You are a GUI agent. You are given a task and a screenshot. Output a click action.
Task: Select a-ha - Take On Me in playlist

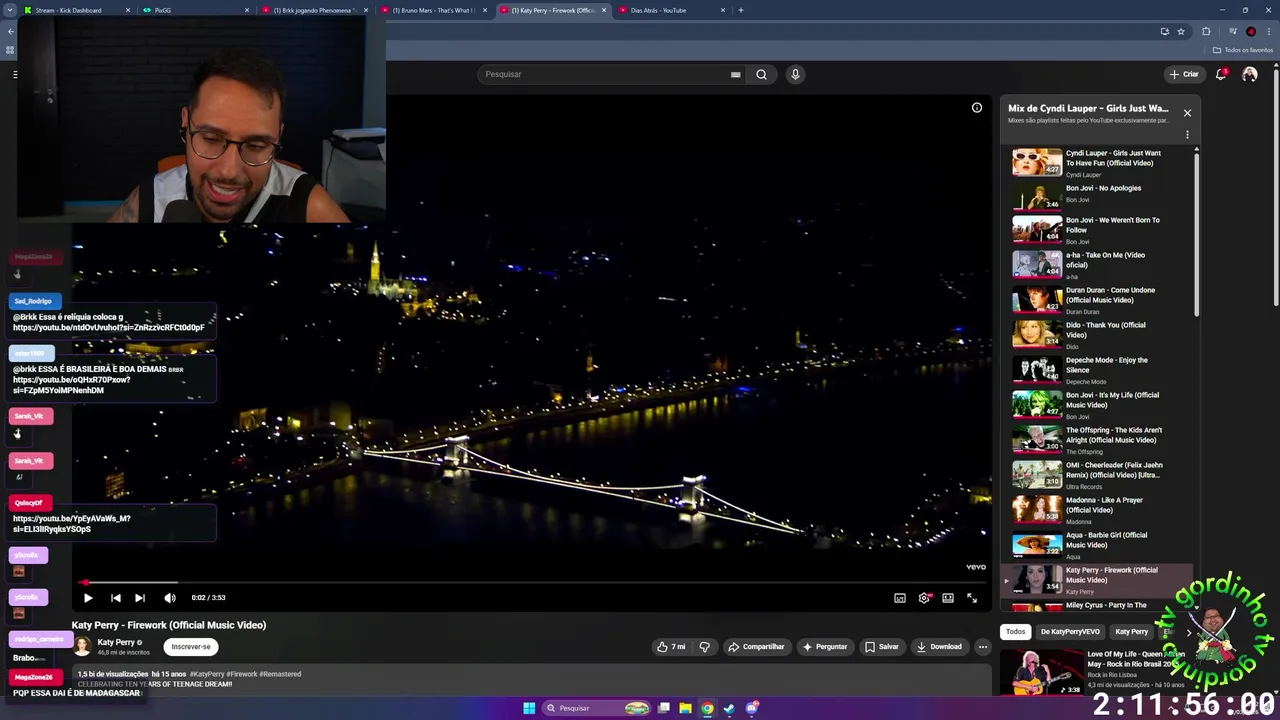click(x=1100, y=265)
